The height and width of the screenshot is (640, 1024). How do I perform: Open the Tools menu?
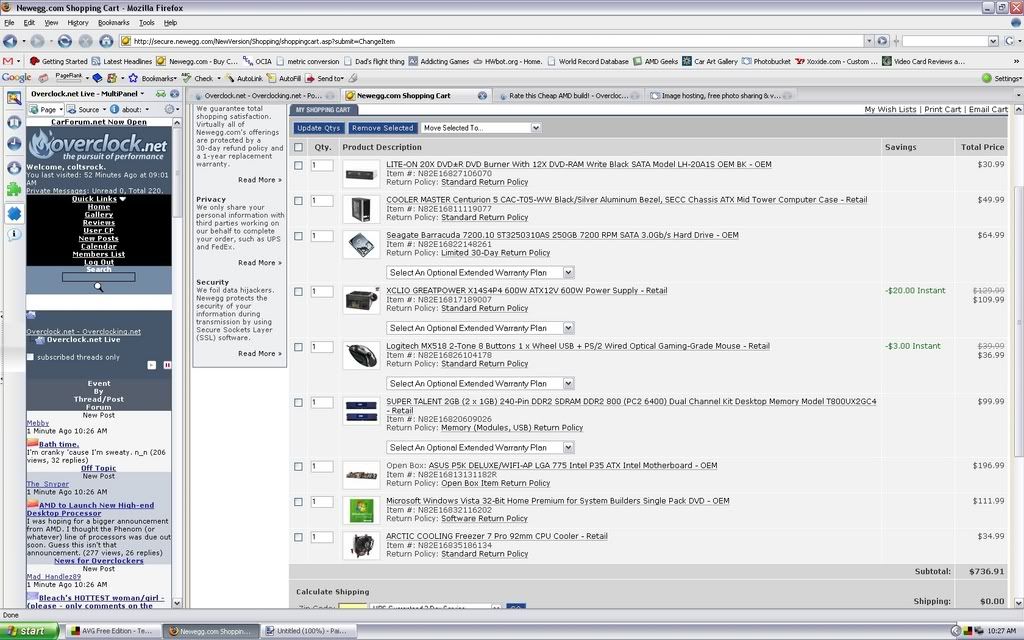pos(147,23)
